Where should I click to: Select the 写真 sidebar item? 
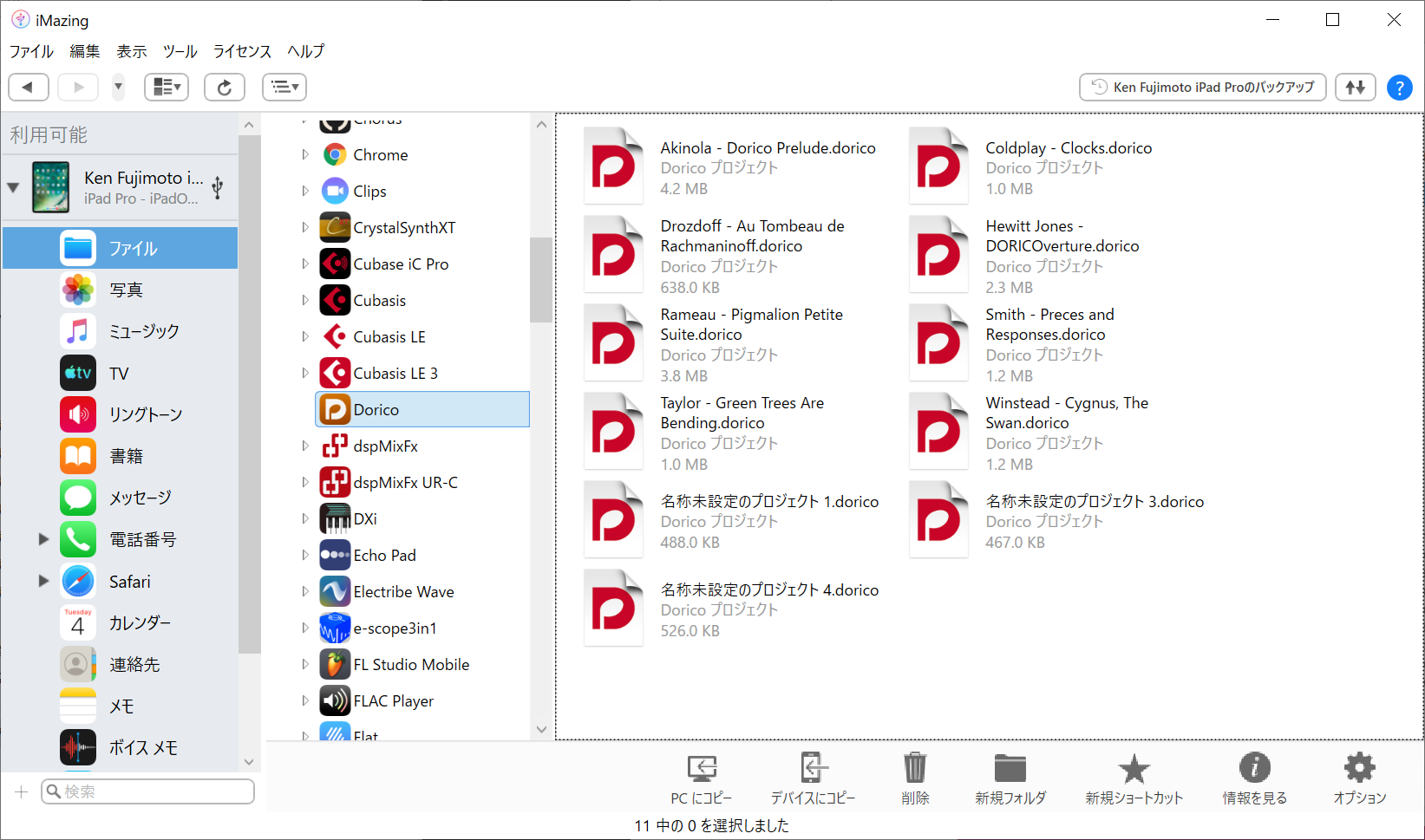pos(120,290)
